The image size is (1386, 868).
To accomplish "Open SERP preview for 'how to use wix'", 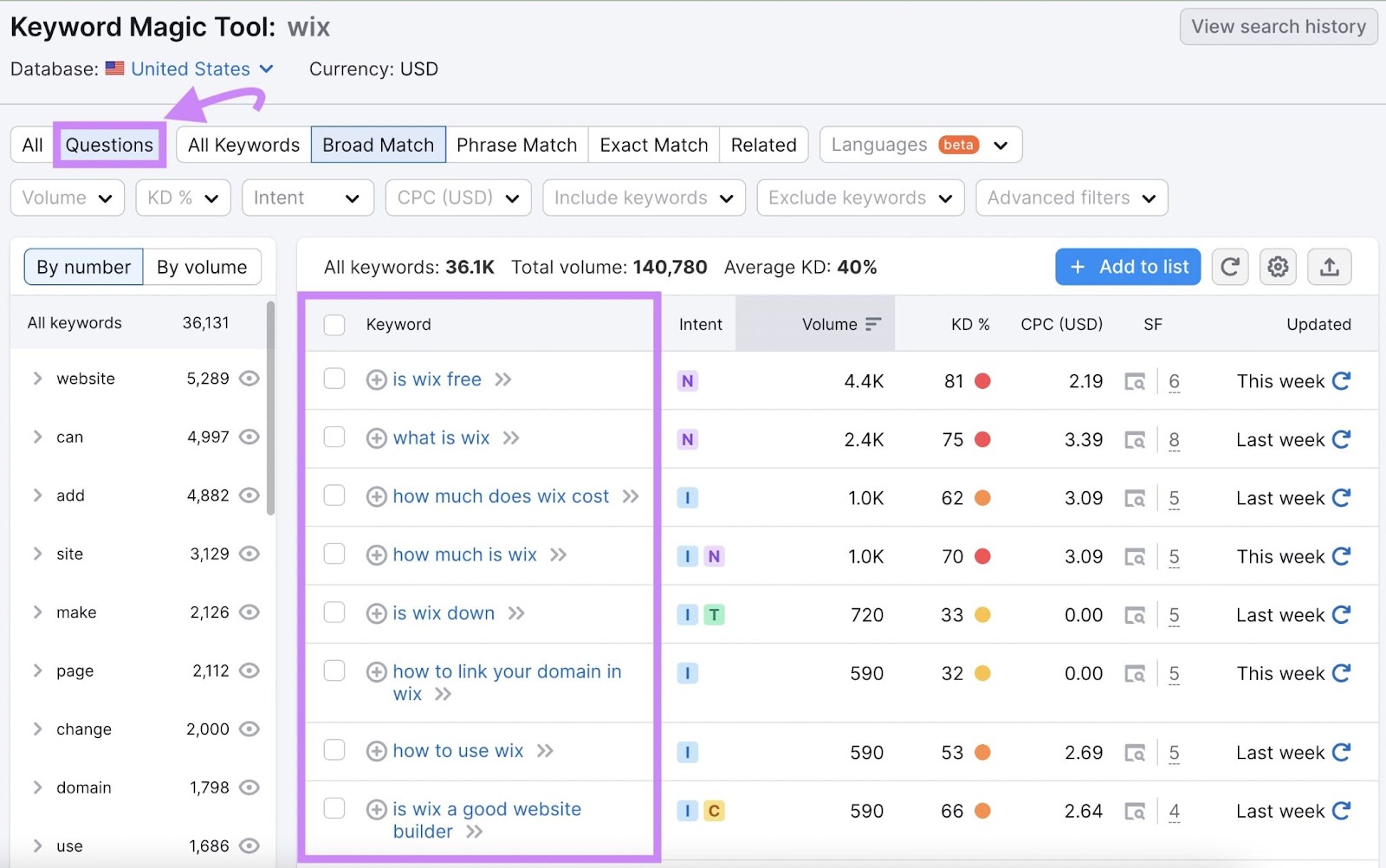I will click(x=1135, y=752).
